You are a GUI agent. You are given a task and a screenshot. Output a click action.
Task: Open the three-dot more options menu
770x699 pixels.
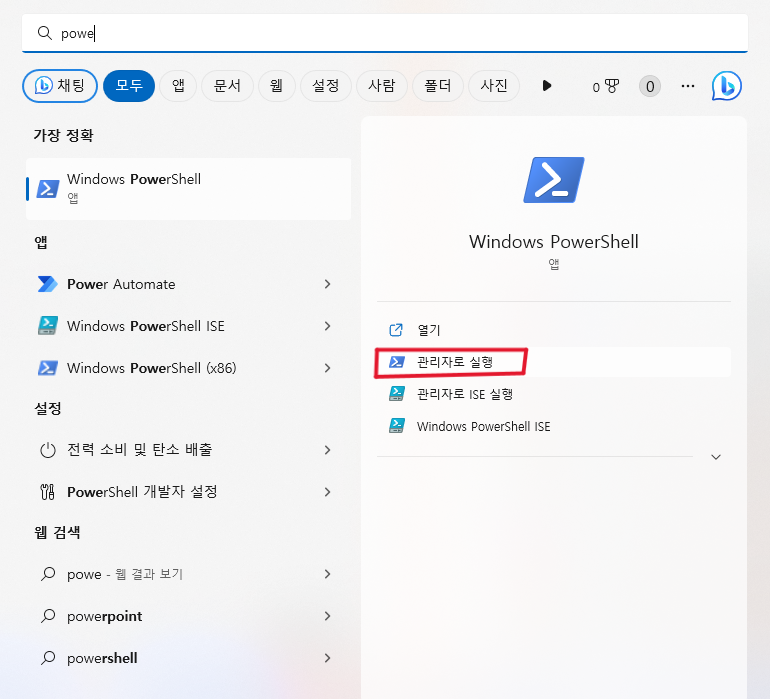pyautogui.click(x=688, y=86)
